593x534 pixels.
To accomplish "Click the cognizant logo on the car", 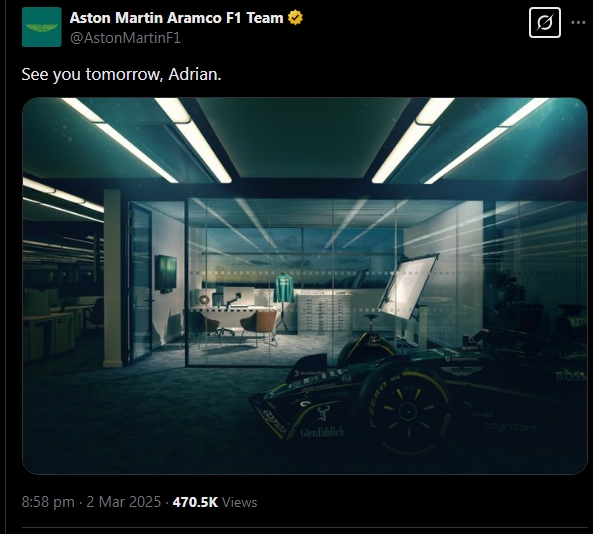I will (x=510, y=427).
